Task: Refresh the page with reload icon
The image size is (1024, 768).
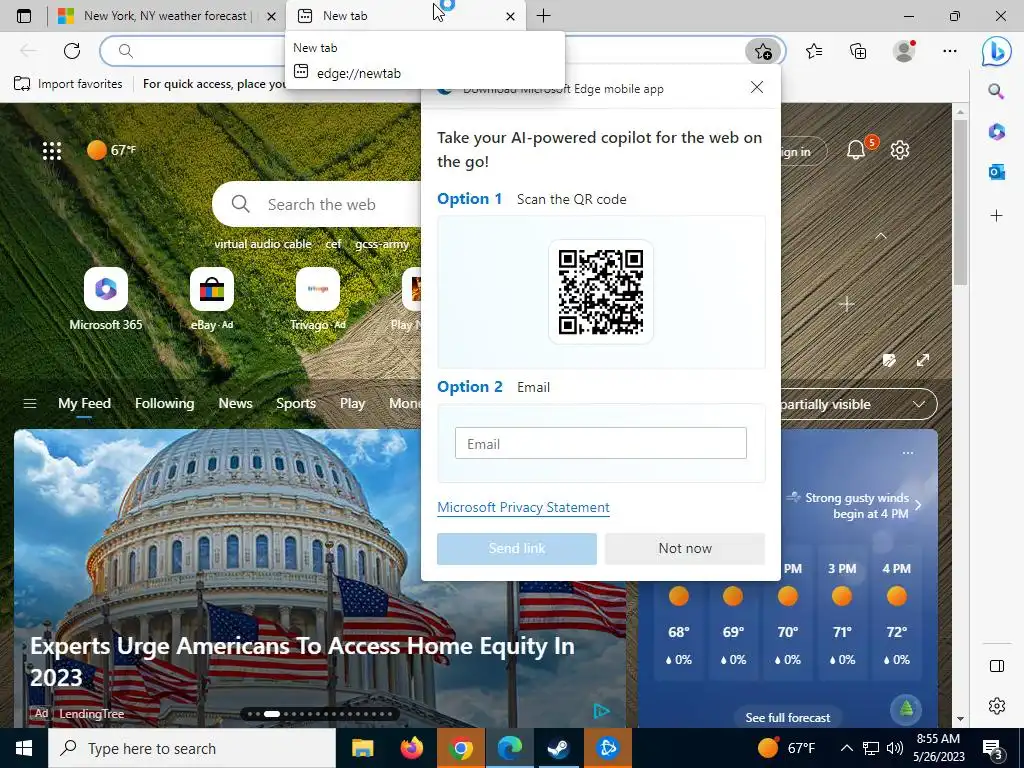Action: pos(72,50)
